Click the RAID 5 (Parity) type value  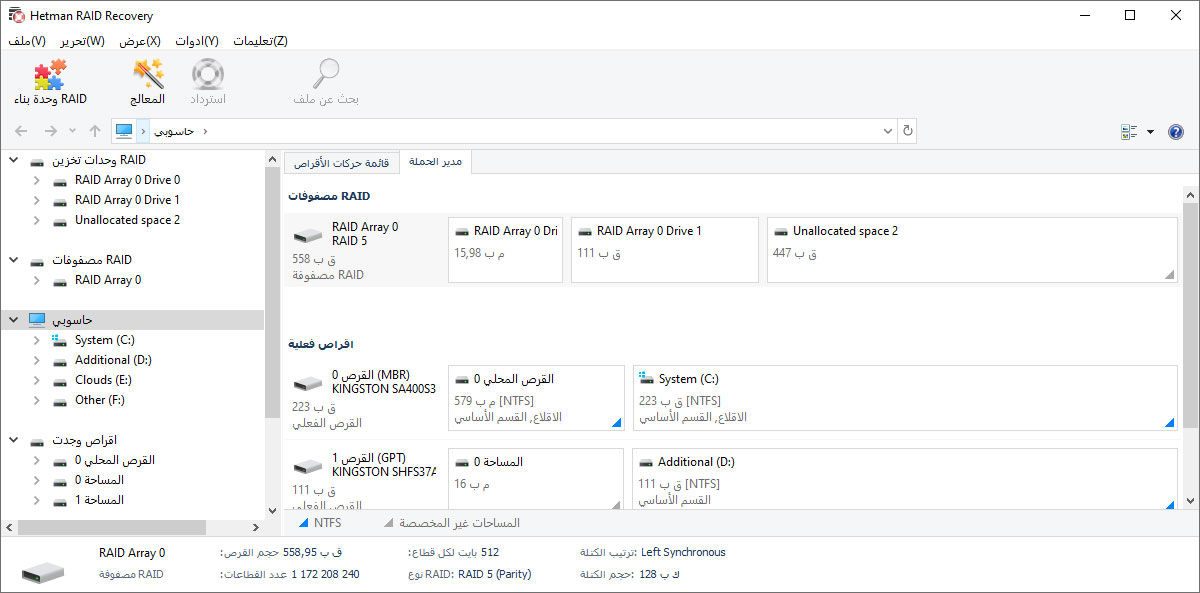click(x=494, y=574)
